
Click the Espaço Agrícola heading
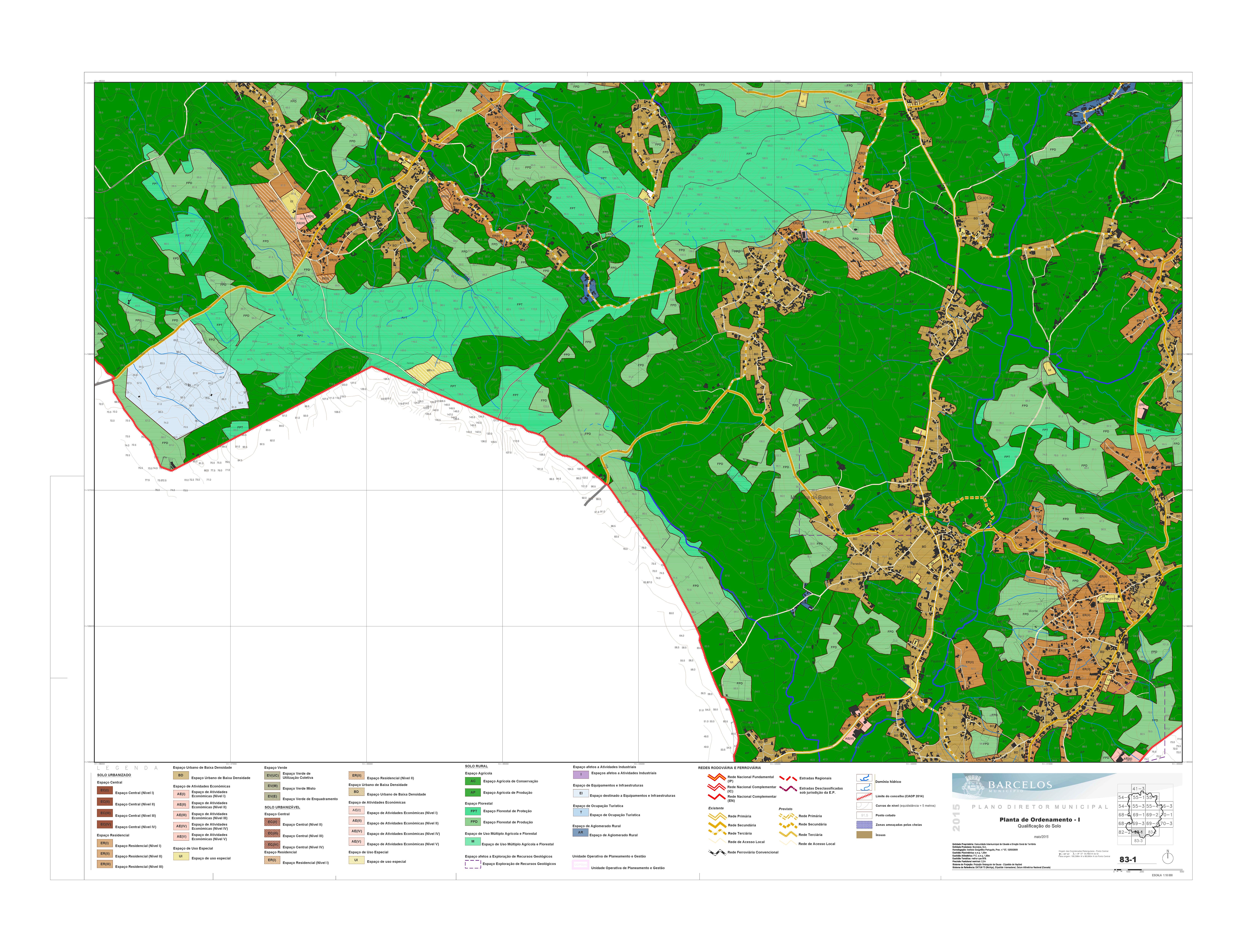pos(479,773)
